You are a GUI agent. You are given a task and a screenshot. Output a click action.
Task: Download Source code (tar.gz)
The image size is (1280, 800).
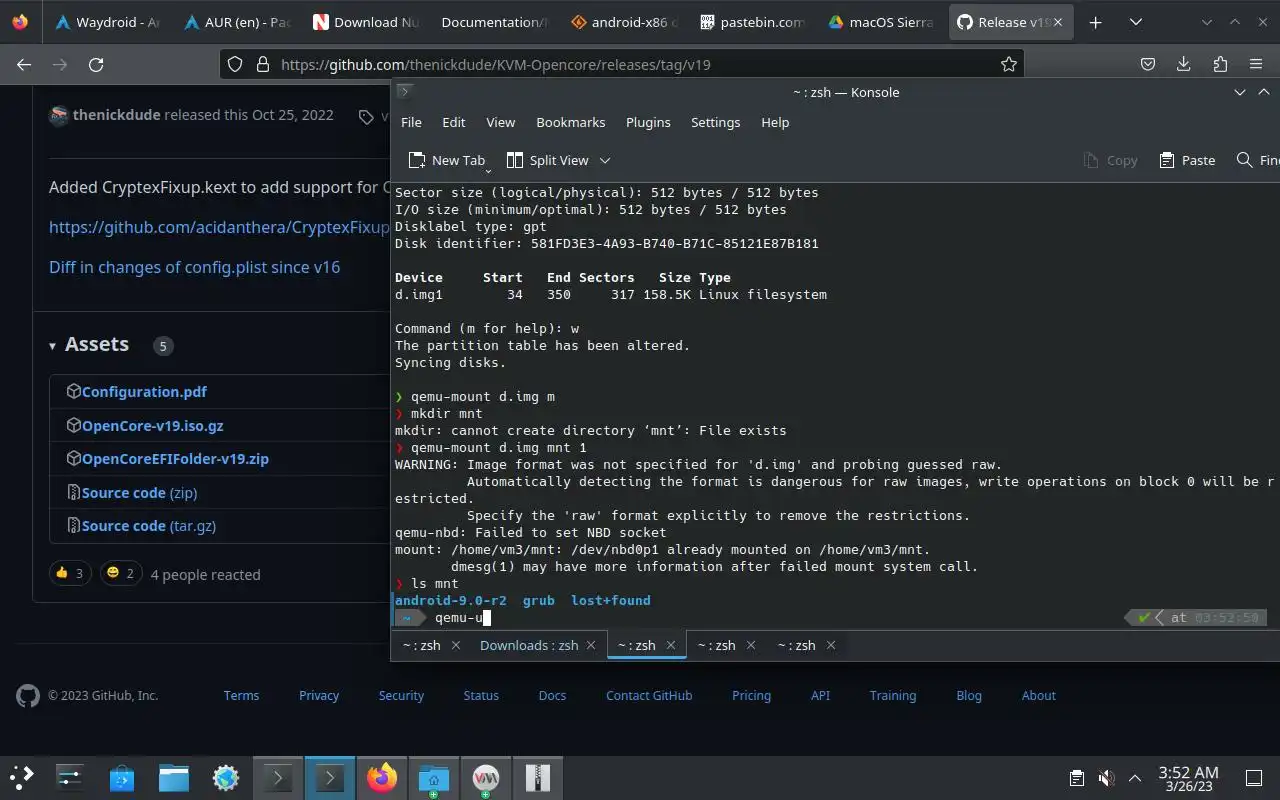point(148,525)
